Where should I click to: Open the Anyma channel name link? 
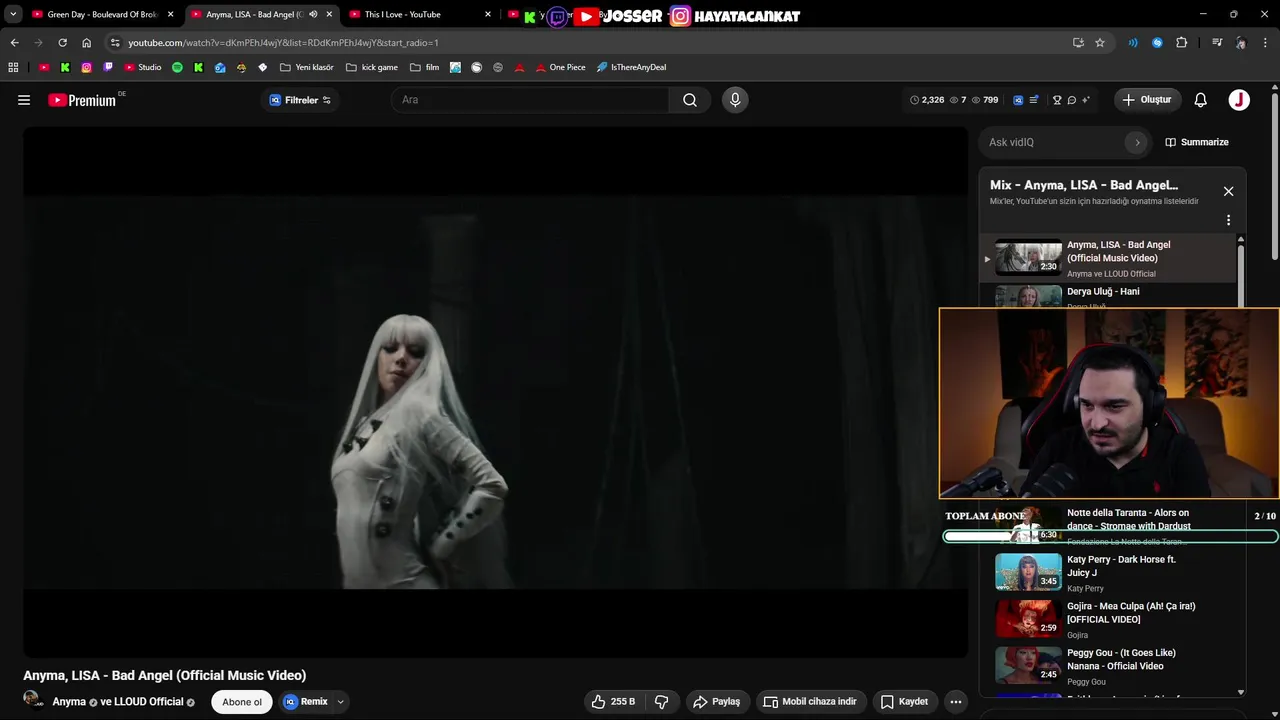pyautogui.click(x=69, y=702)
